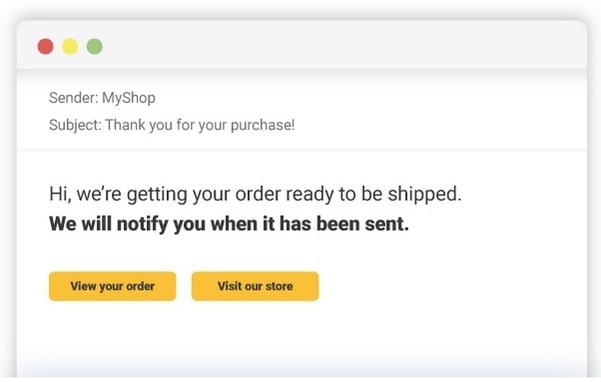Click the View your order button

tap(112, 286)
